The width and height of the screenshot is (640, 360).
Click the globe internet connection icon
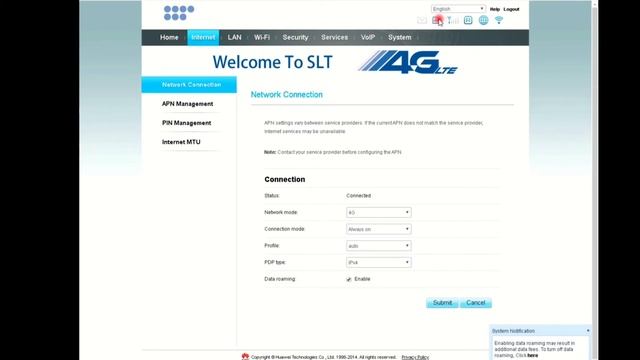tap(483, 20)
